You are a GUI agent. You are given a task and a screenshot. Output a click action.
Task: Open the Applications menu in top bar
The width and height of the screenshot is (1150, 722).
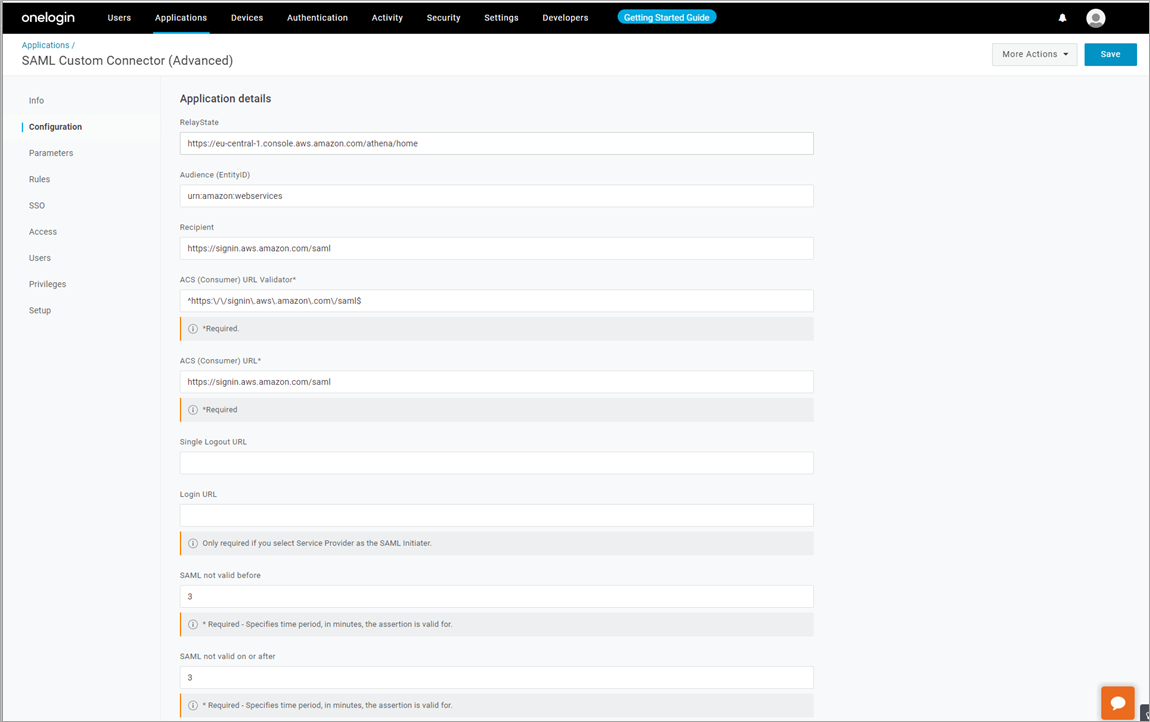[180, 18]
